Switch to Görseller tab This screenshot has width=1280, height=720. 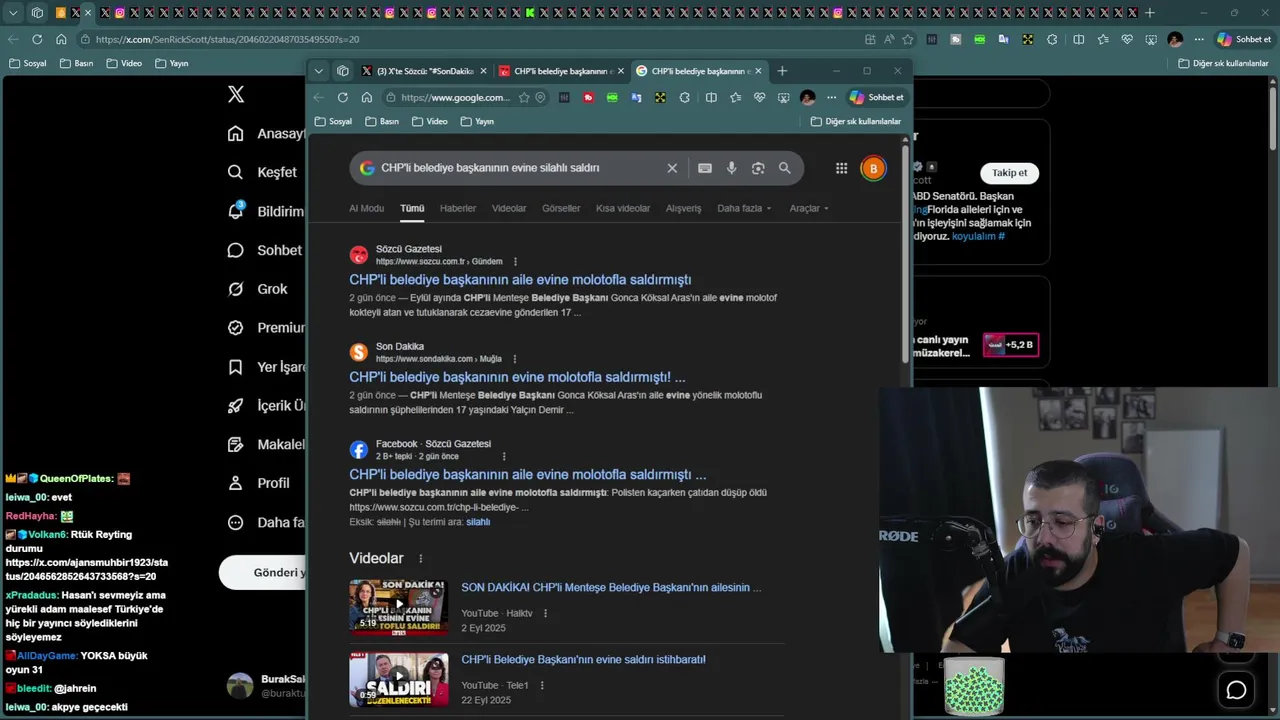tap(561, 208)
